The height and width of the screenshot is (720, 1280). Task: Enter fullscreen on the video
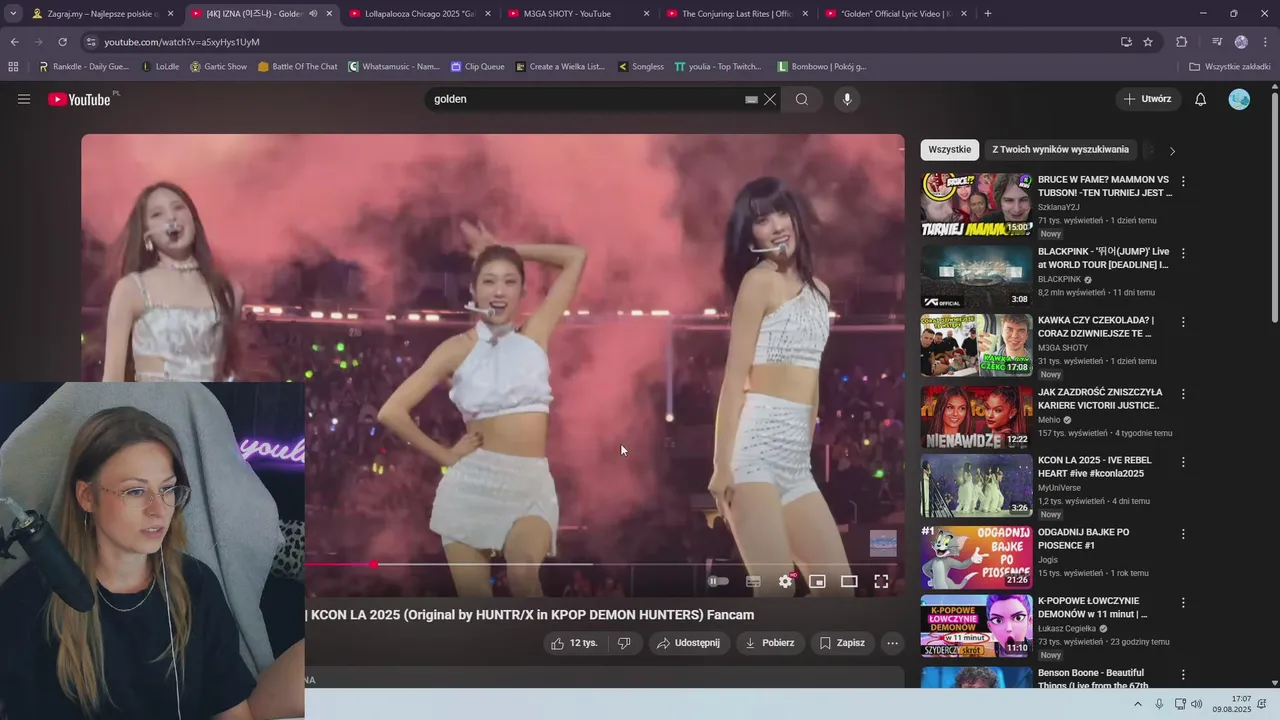[x=881, y=581]
